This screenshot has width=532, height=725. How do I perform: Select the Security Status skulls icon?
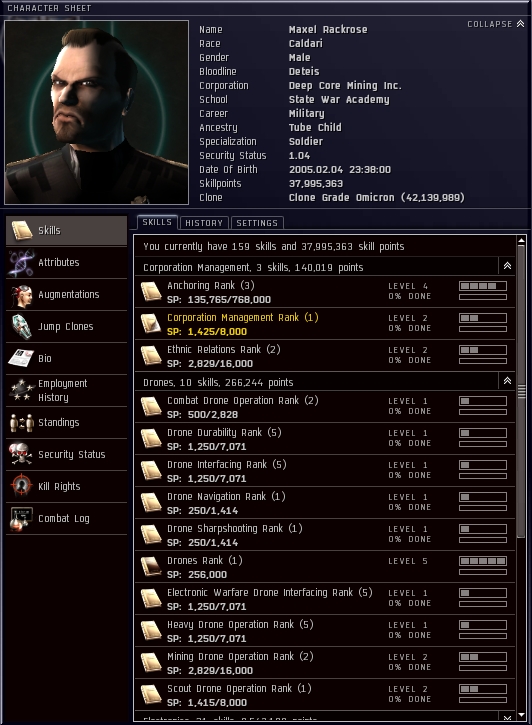[x=21, y=455]
